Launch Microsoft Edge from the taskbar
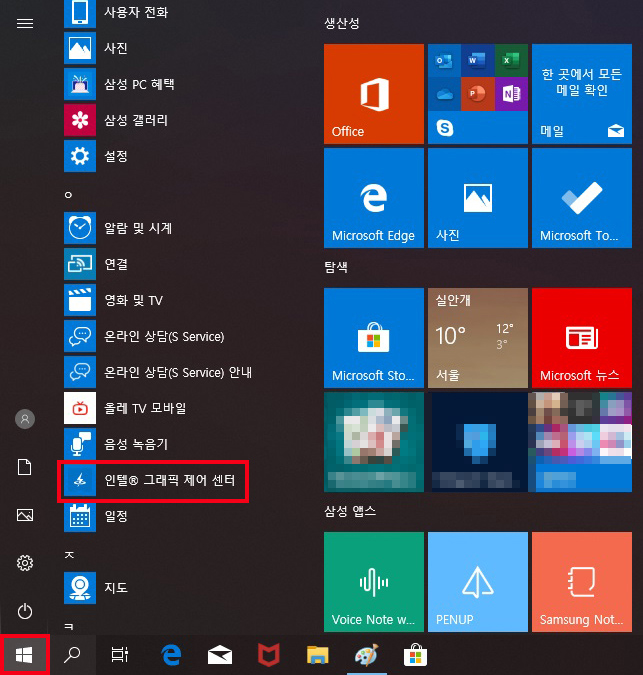643x675 pixels. (170, 655)
